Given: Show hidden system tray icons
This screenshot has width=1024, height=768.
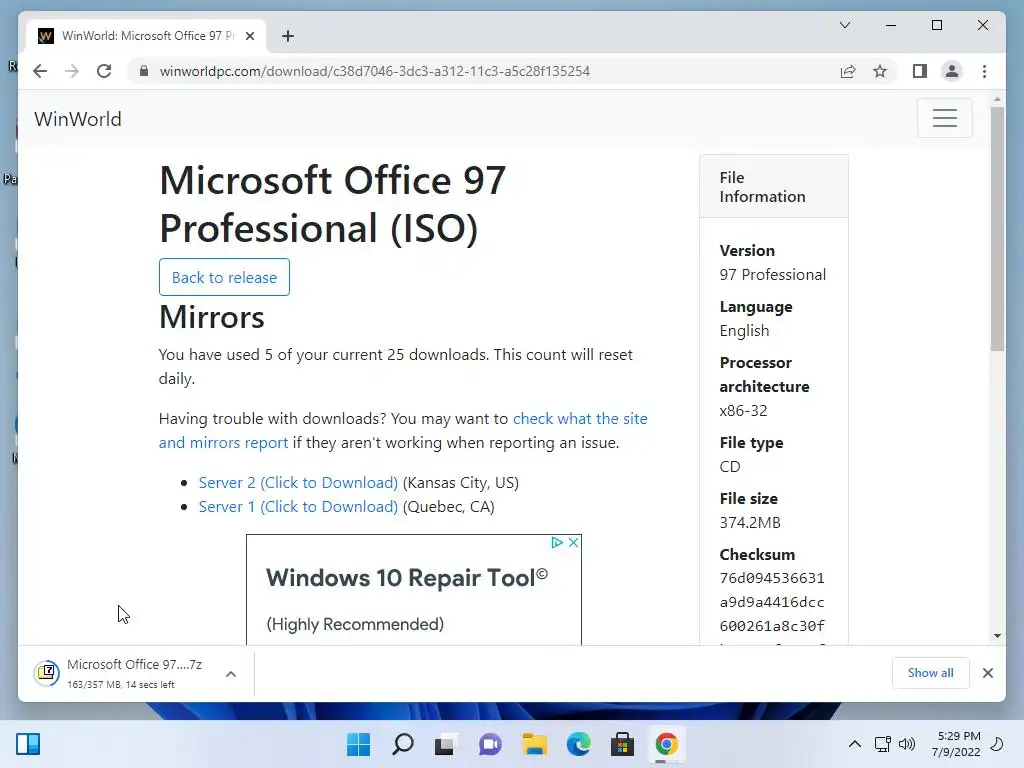Looking at the screenshot, I should [x=854, y=744].
